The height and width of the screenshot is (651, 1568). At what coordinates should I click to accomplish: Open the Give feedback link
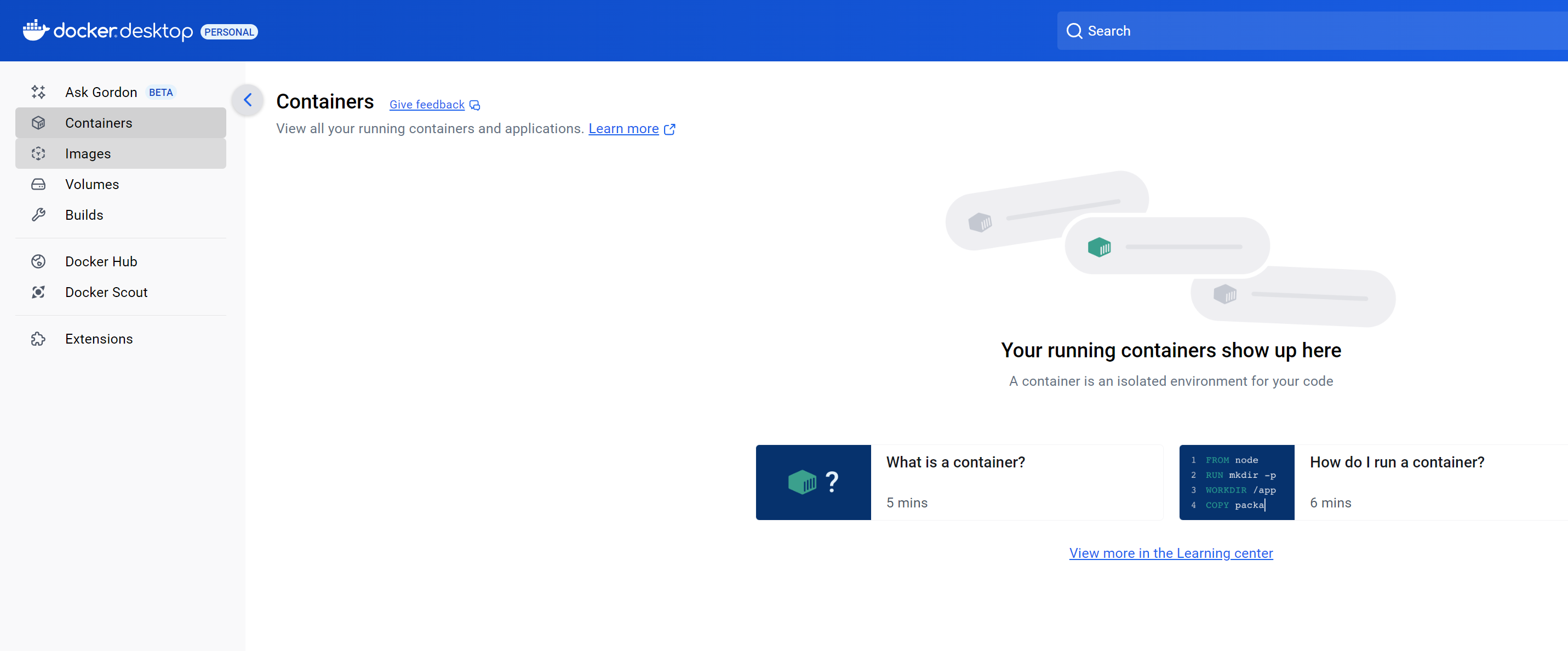tap(426, 104)
